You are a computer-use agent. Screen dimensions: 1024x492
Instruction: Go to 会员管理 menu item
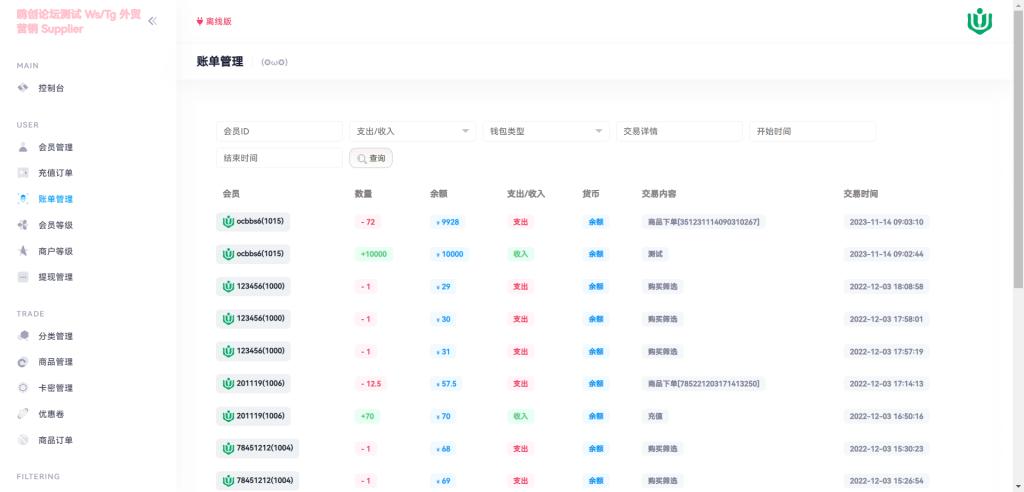[x=56, y=147]
